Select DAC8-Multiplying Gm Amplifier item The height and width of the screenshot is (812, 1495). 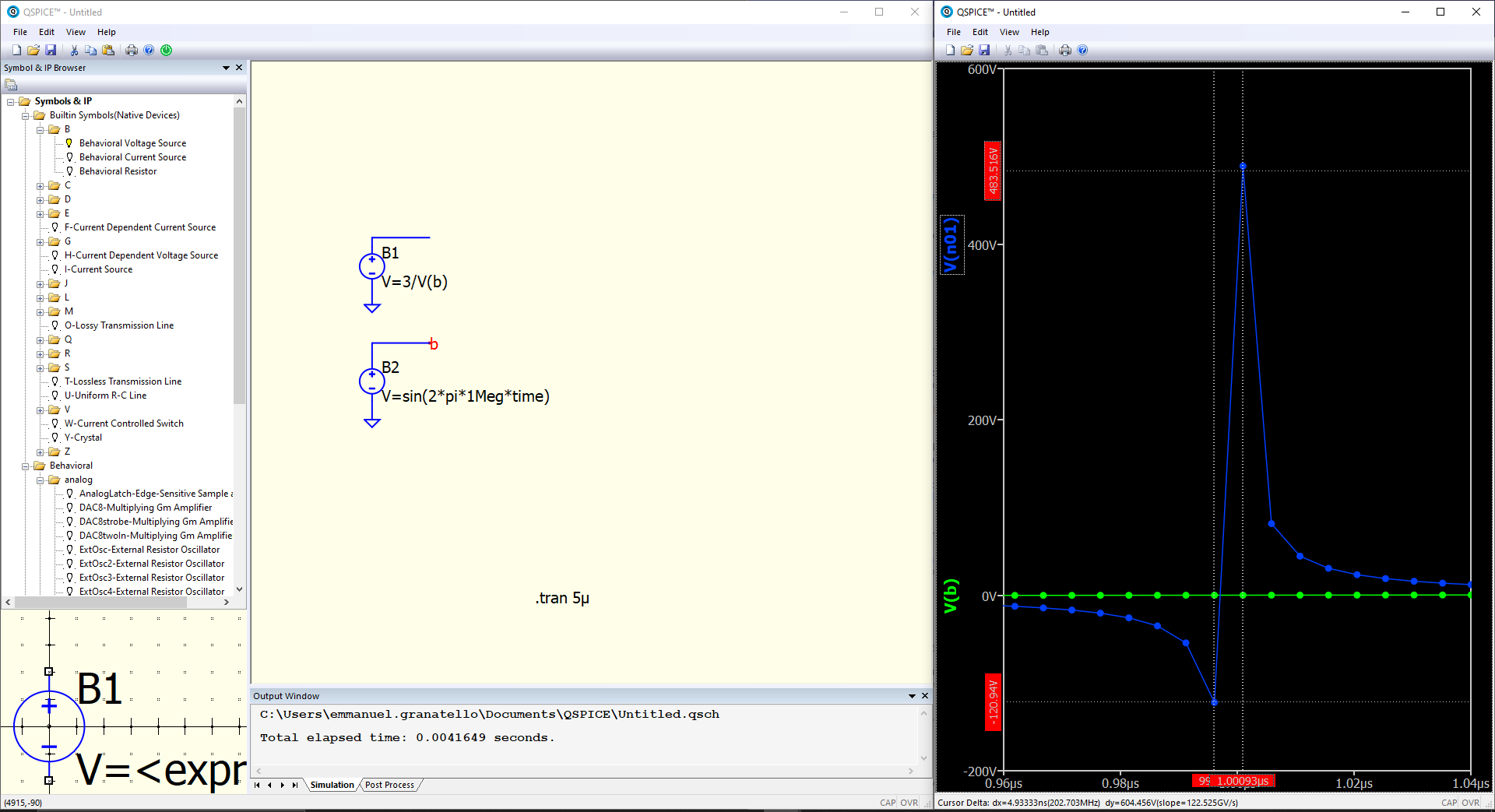(x=146, y=508)
